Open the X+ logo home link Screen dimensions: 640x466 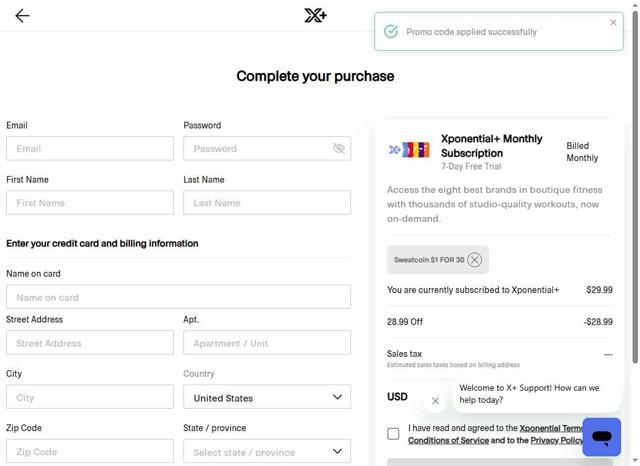pyautogui.click(x=315, y=16)
